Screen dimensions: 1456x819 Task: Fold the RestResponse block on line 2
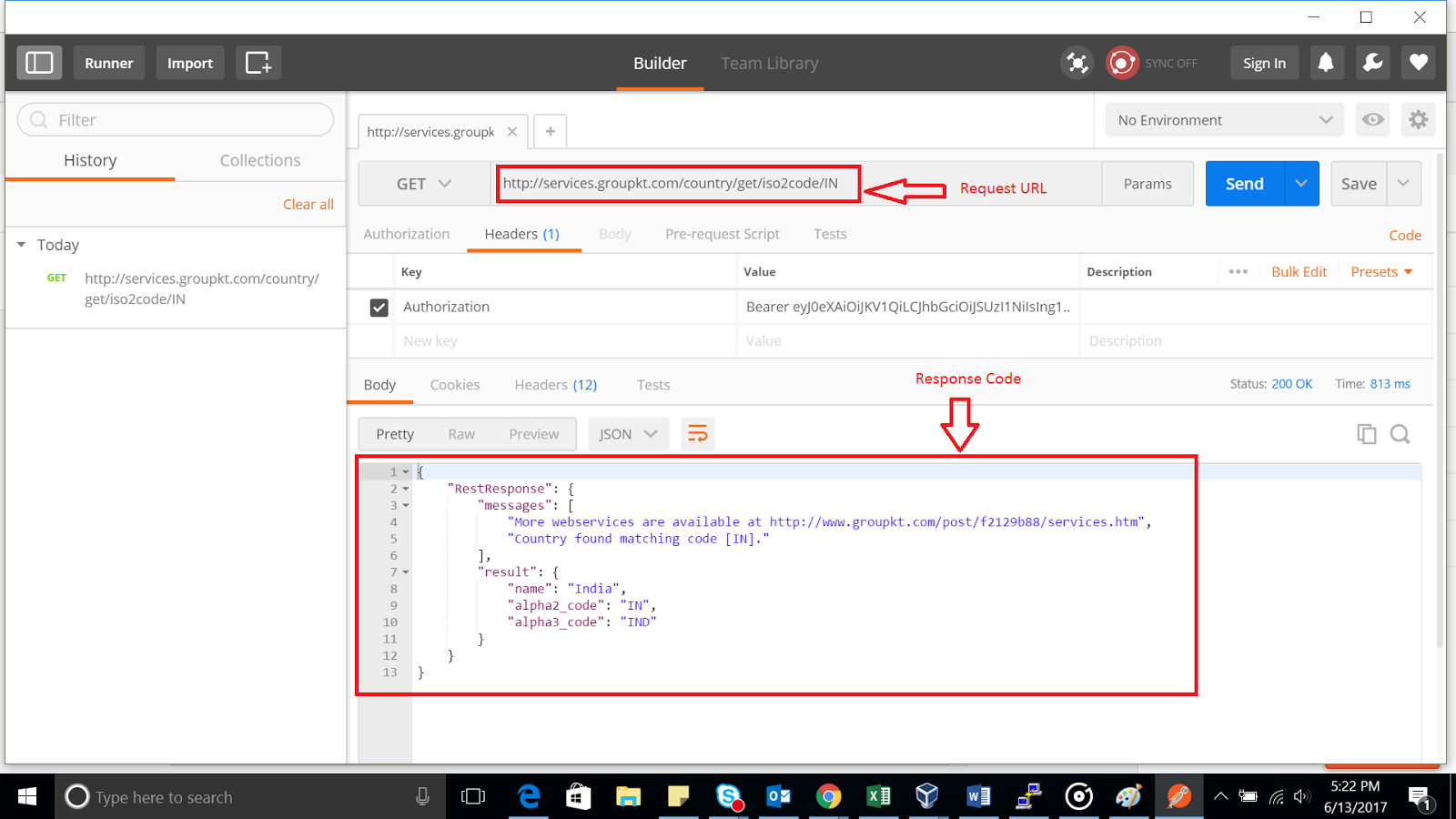(x=406, y=489)
